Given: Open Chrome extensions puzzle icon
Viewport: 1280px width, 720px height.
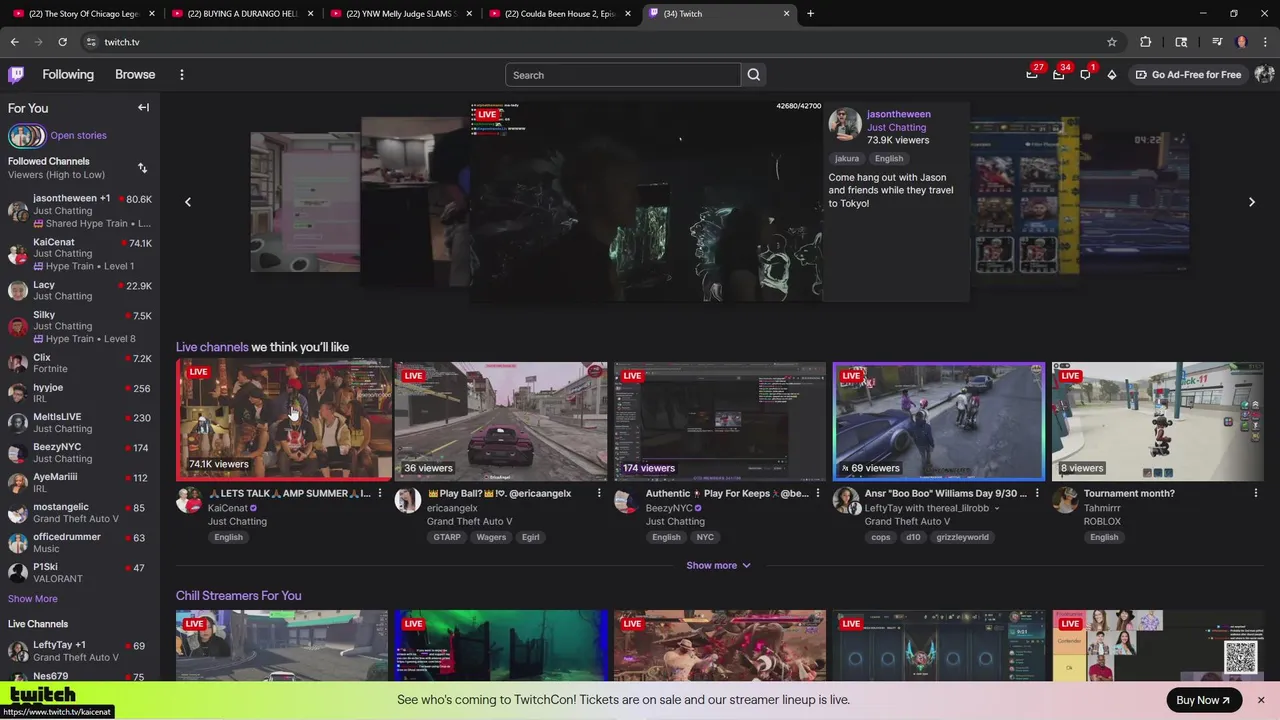Looking at the screenshot, I should click(x=1146, y=42).
